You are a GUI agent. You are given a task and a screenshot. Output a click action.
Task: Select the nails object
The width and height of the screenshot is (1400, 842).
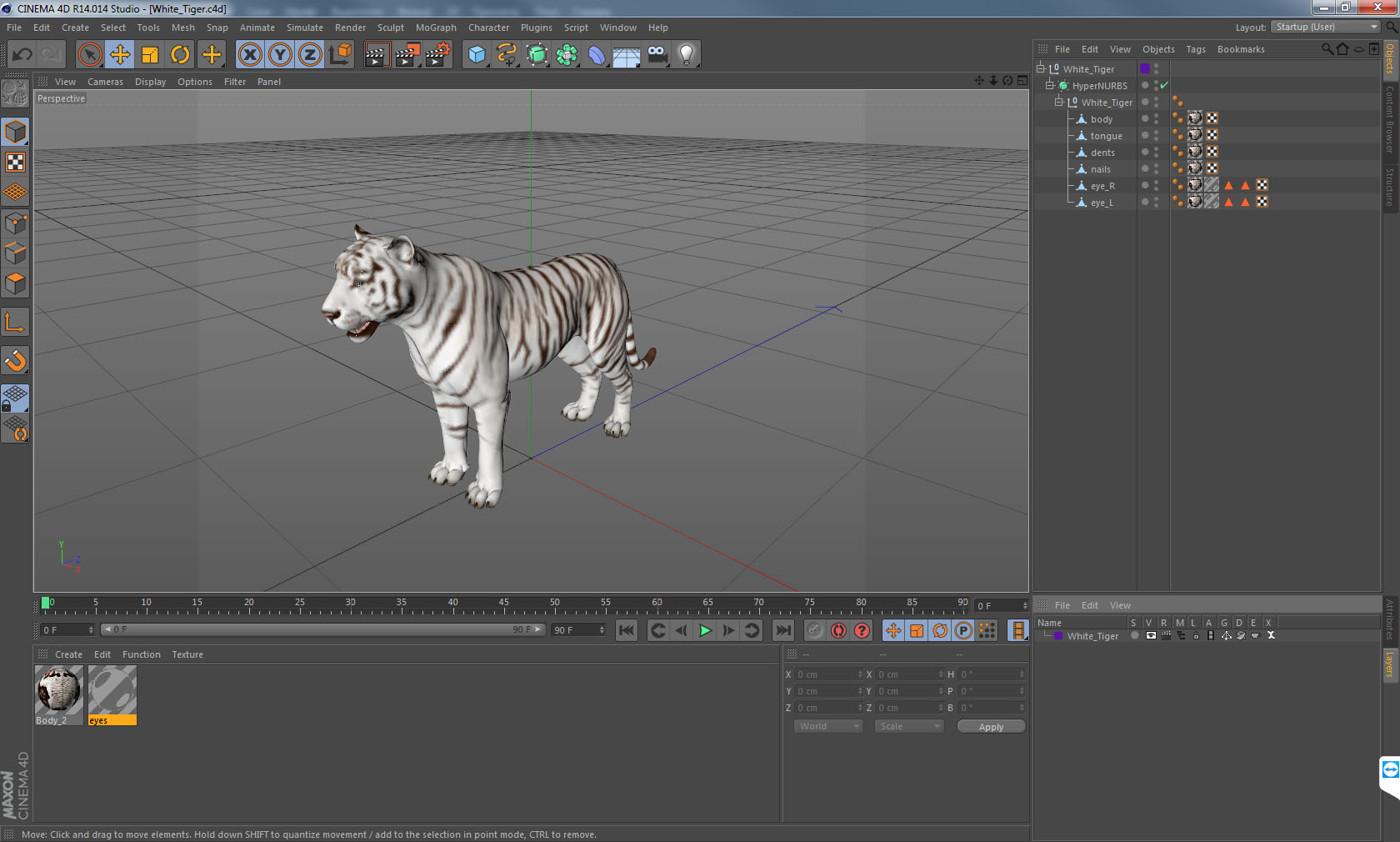tap(1100, 169)
